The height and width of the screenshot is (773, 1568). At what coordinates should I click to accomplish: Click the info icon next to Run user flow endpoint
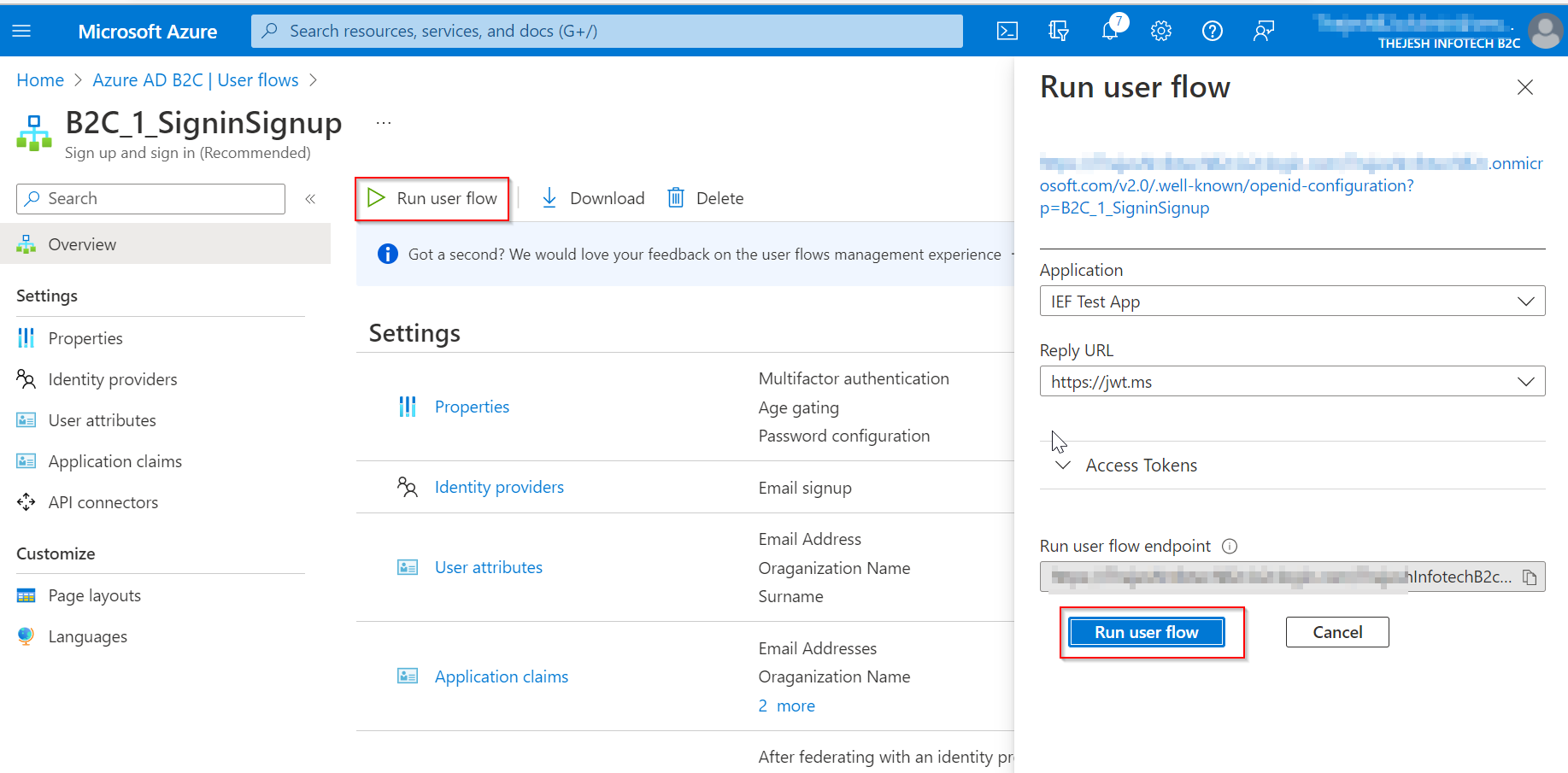[1230, 547]
